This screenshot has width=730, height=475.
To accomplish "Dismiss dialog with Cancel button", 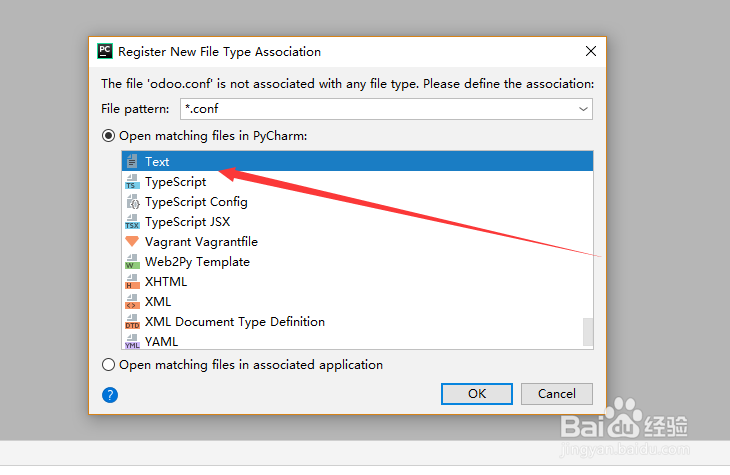I will pos(557,394).
